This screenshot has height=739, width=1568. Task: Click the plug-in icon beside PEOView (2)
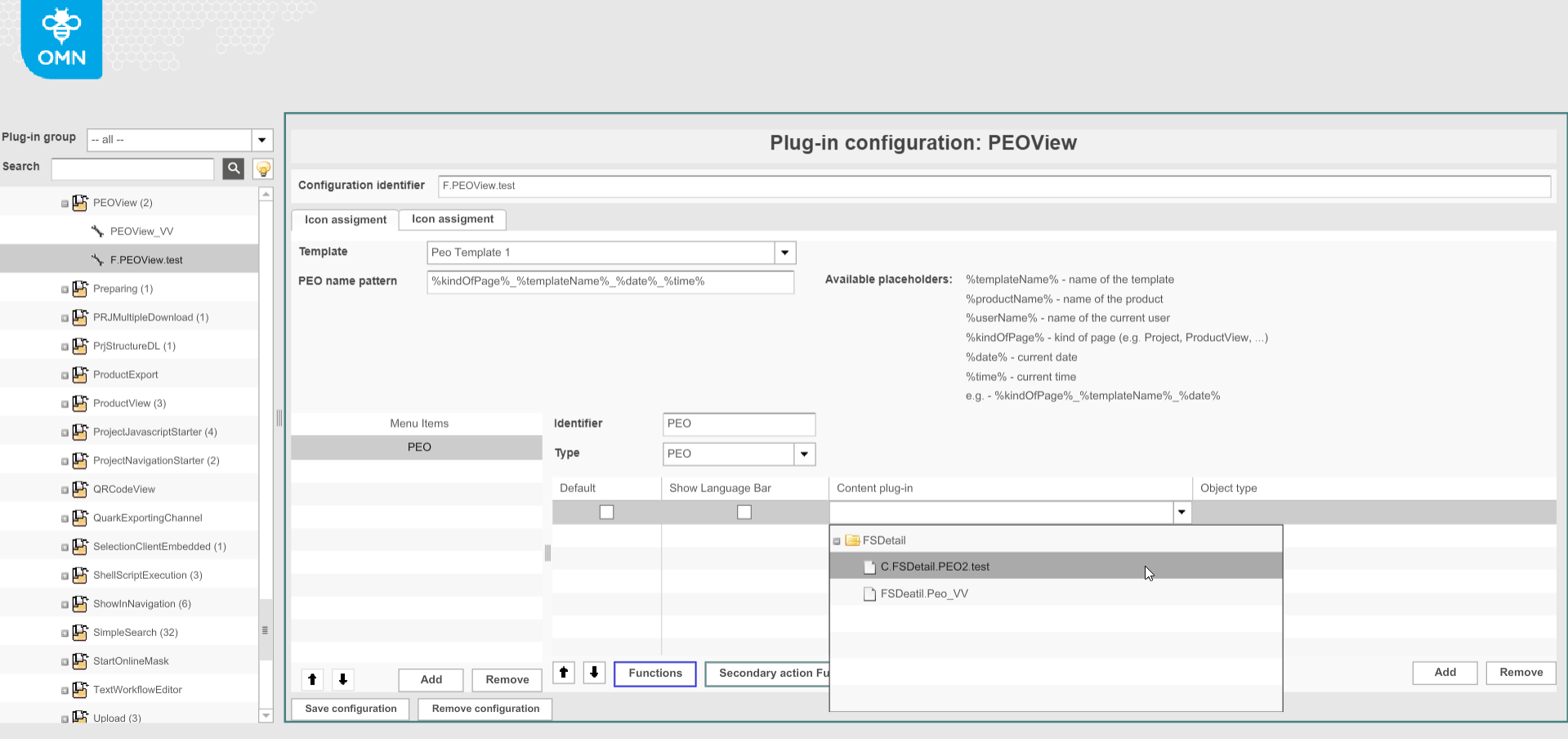tap(79, 202)
